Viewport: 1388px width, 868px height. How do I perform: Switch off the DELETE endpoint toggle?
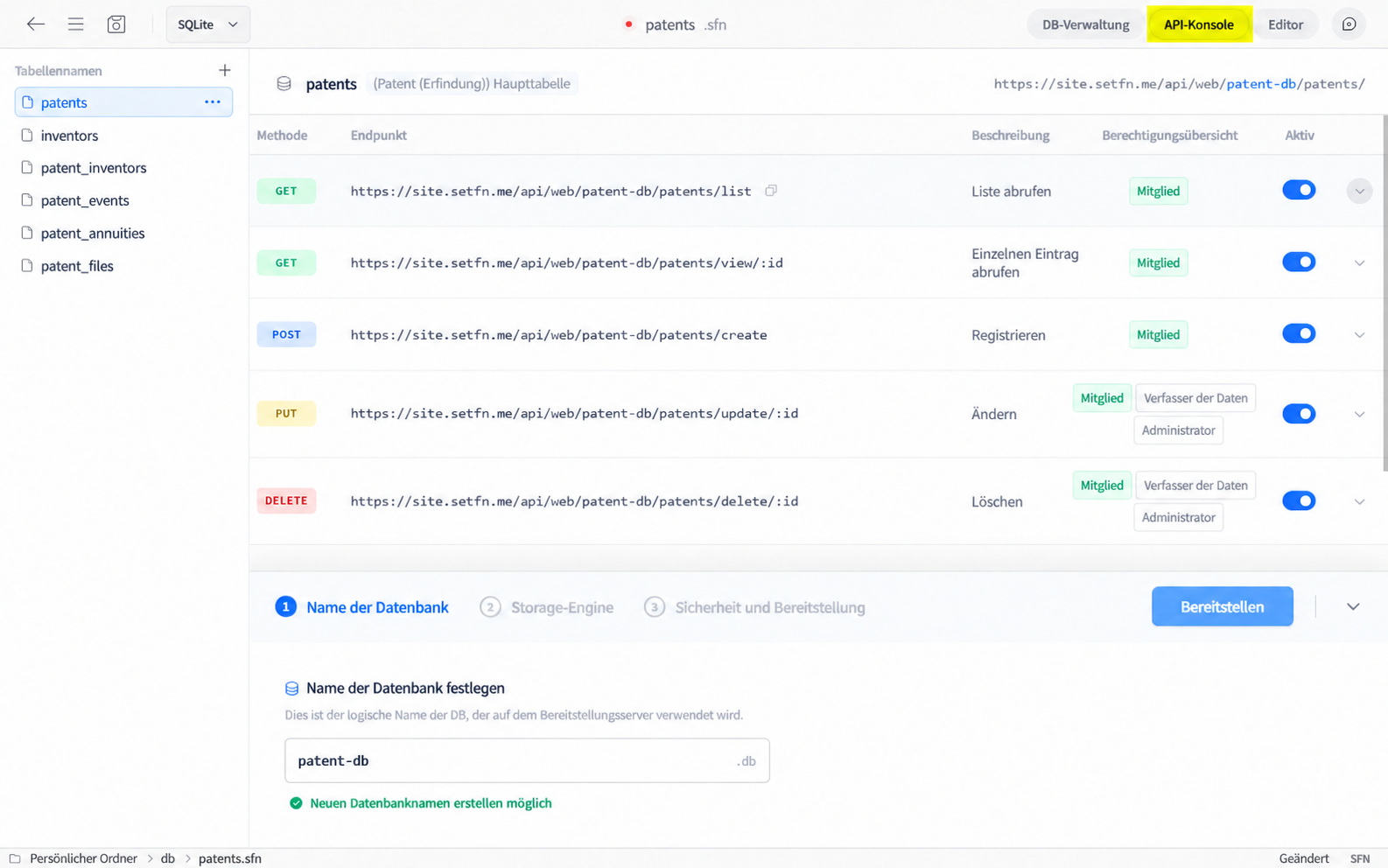(1299, 500)
